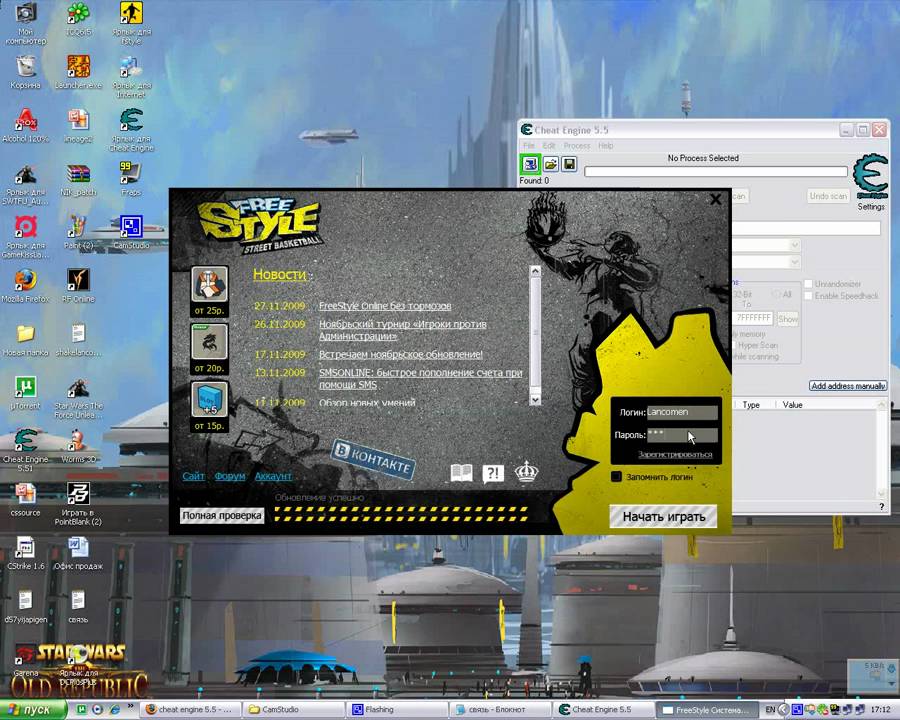Switch to the Flashing taskbar window
The height and width of the screenshot is (720, 900).
tap(397, 710)
